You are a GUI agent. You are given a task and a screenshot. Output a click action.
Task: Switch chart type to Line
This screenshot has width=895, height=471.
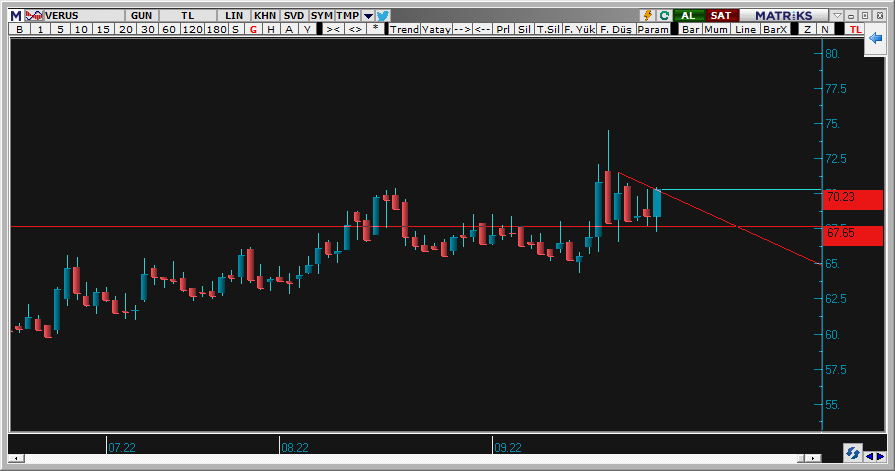click(x=745, y=29)
